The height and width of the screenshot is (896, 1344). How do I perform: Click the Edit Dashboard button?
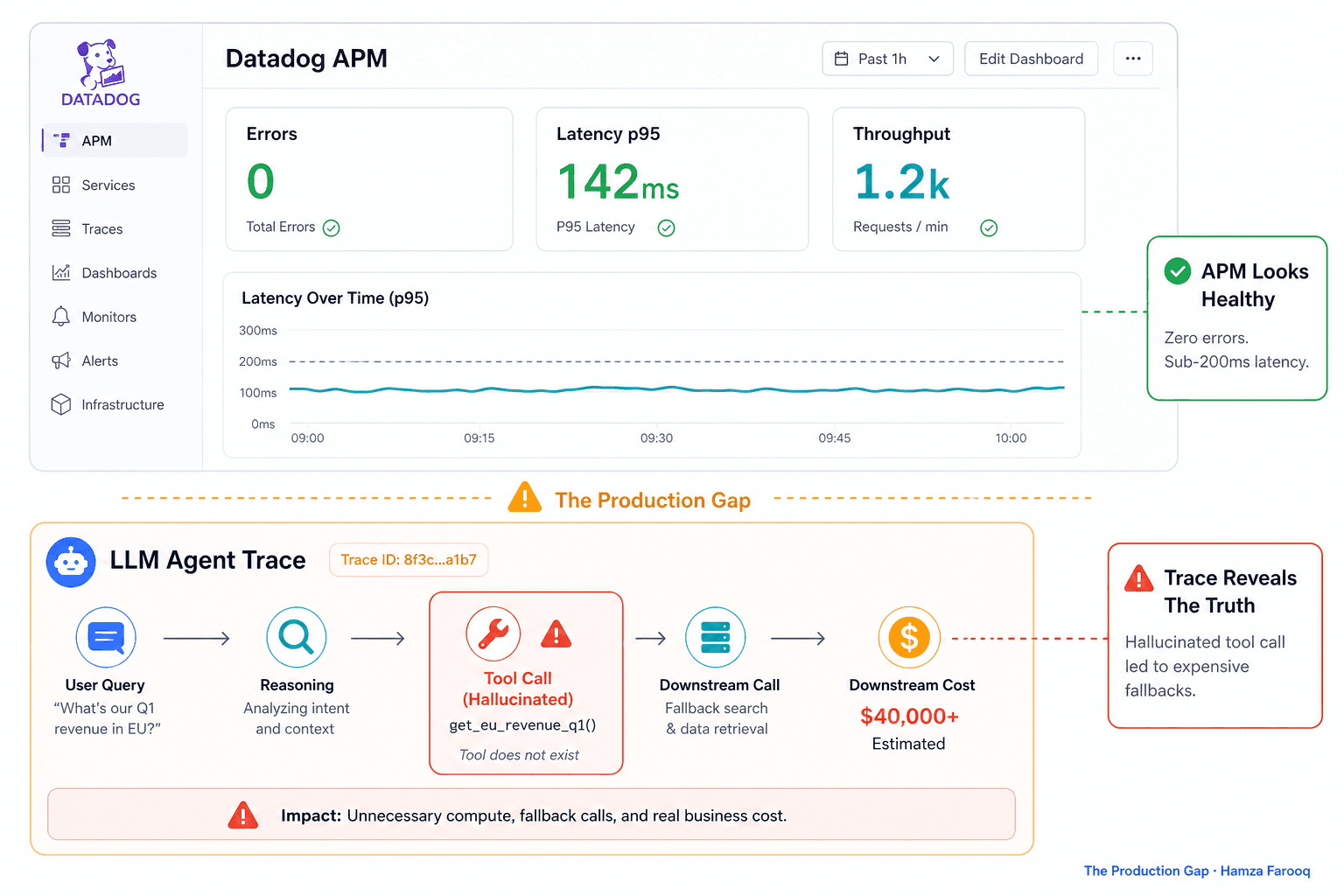click(x=1031, y=59)
